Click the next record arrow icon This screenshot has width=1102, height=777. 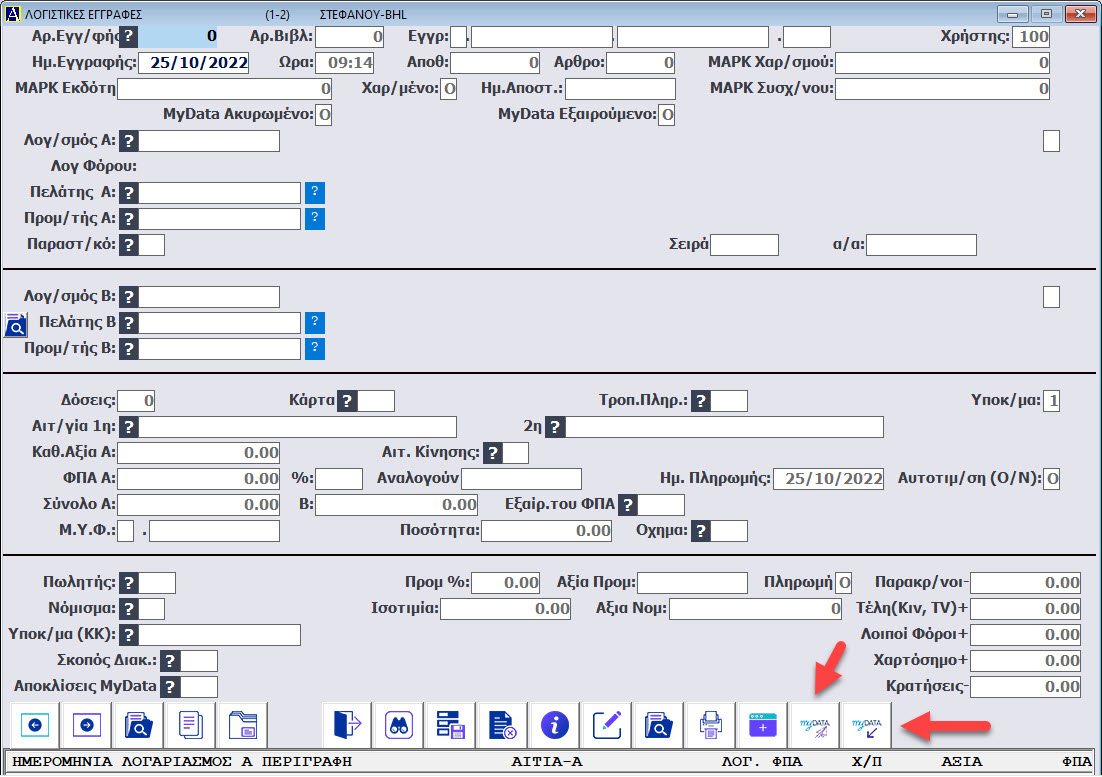tap(88, 724)
